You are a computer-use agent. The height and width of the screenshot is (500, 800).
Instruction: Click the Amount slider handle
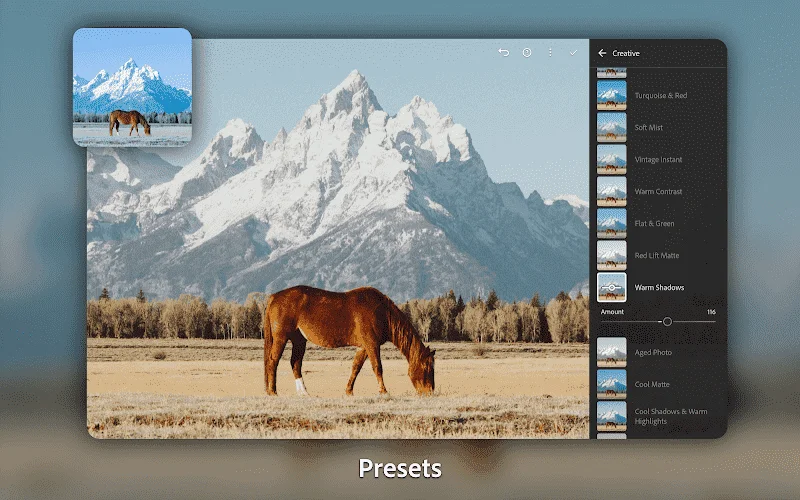click(667, 321)
